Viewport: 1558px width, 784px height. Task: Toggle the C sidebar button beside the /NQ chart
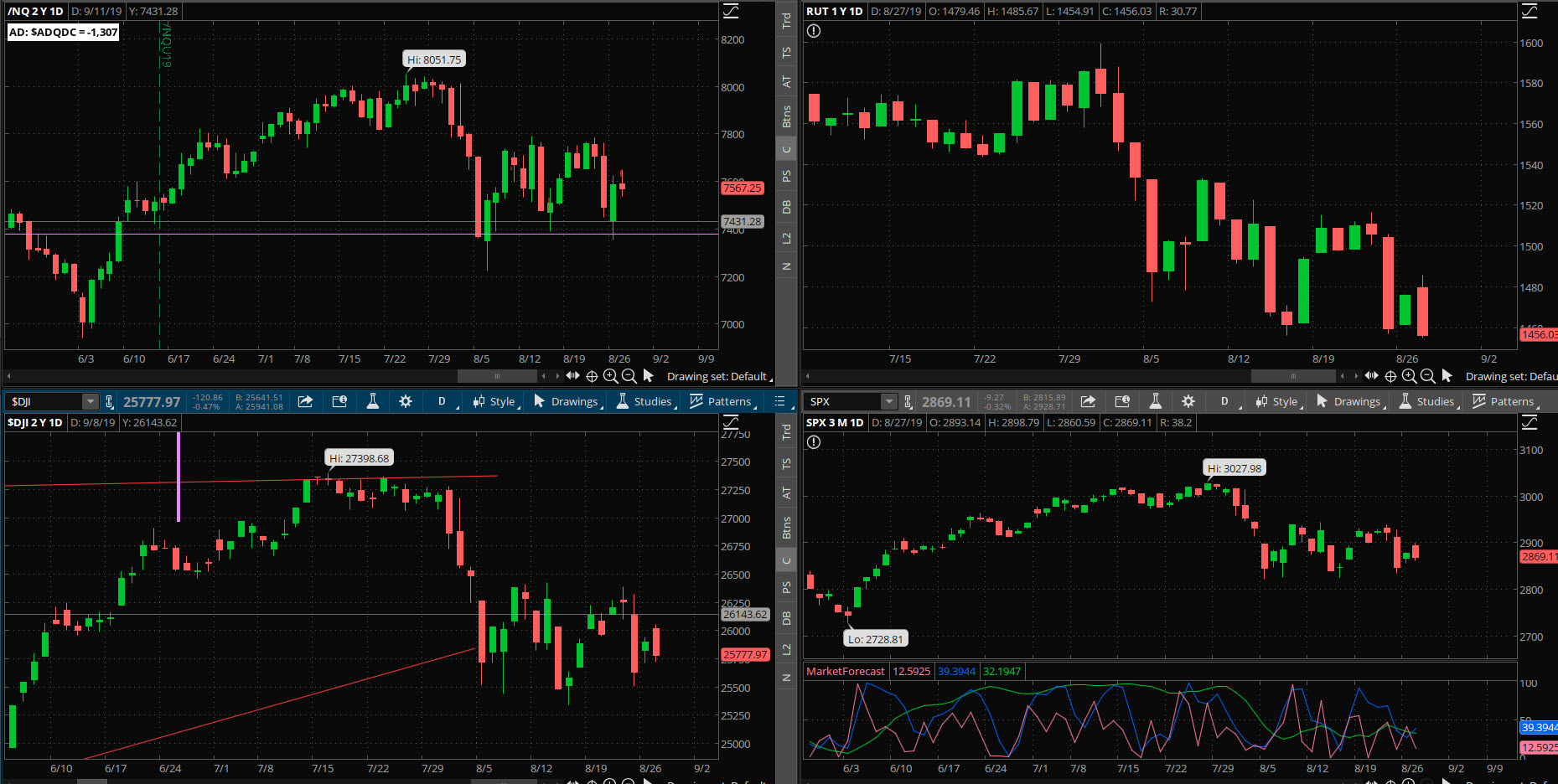tap(786, 150)
